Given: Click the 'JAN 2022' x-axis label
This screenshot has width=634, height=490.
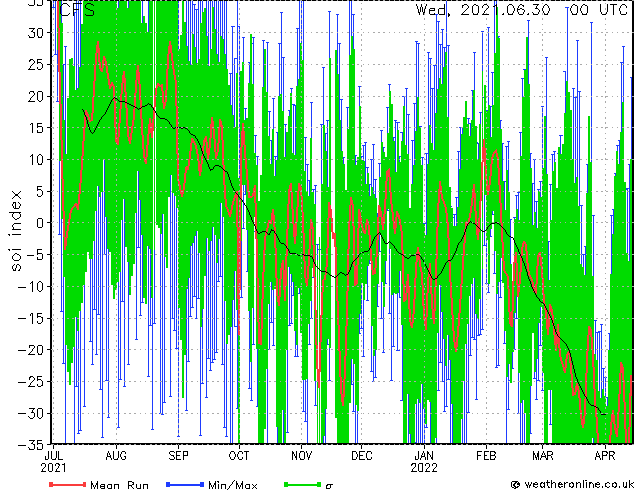Looking at the screenshot, I should [424, 462].
